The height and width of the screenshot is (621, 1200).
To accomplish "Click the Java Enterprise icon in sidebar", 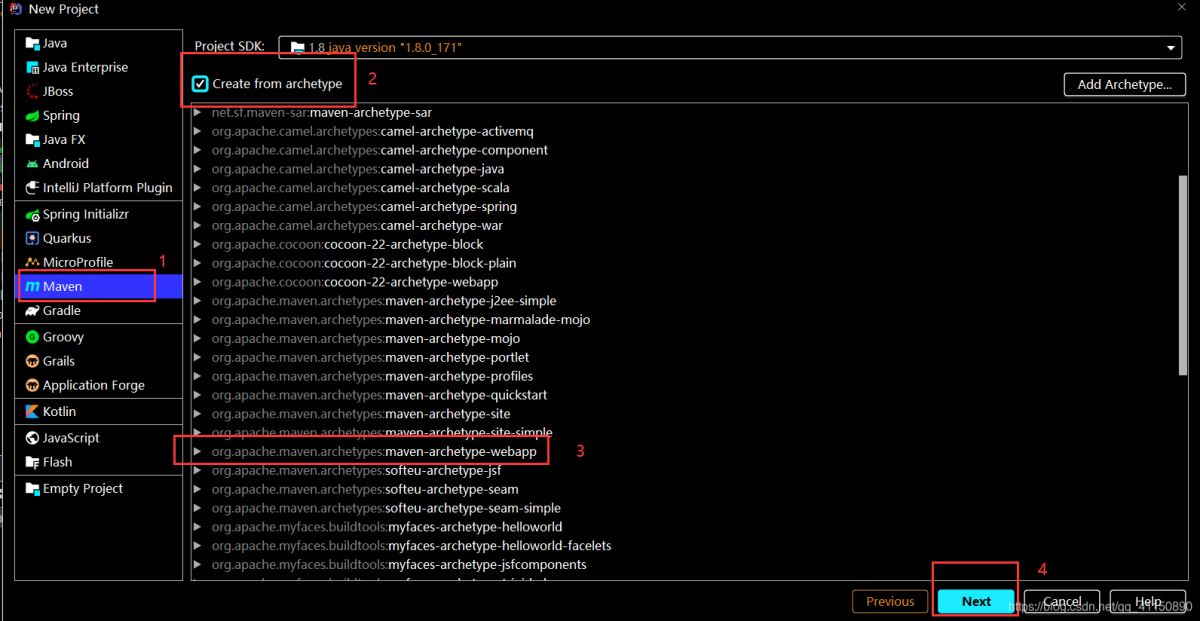I will pos(32,67).
